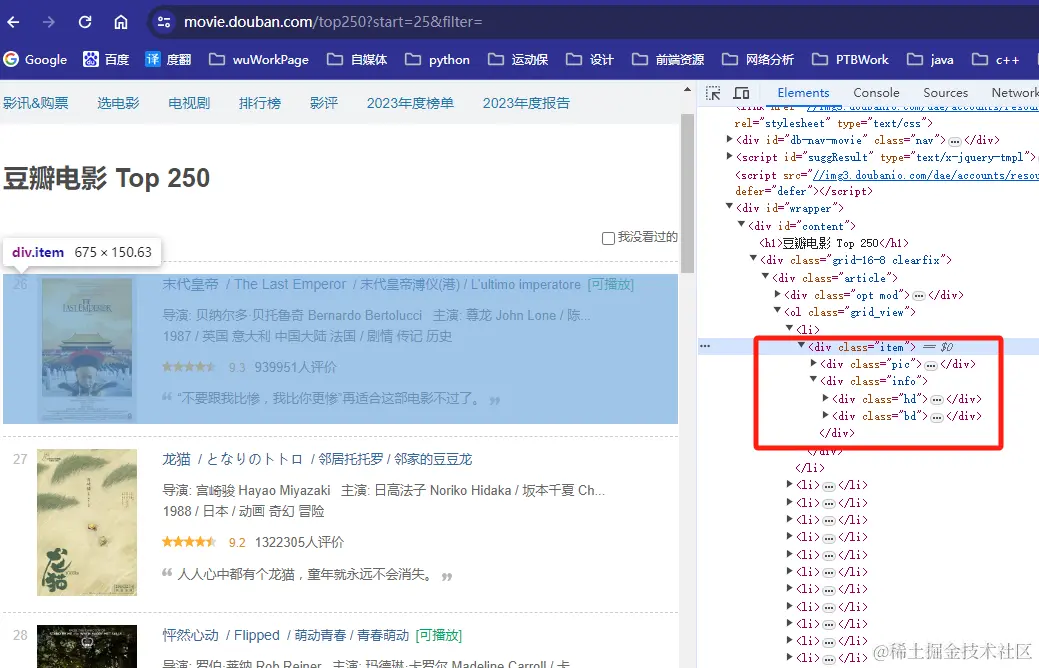1039x668 pixels.
Task: Toggle the DevTools device toolbar icon
Action: pyautogui.click(x=741, y=93)
